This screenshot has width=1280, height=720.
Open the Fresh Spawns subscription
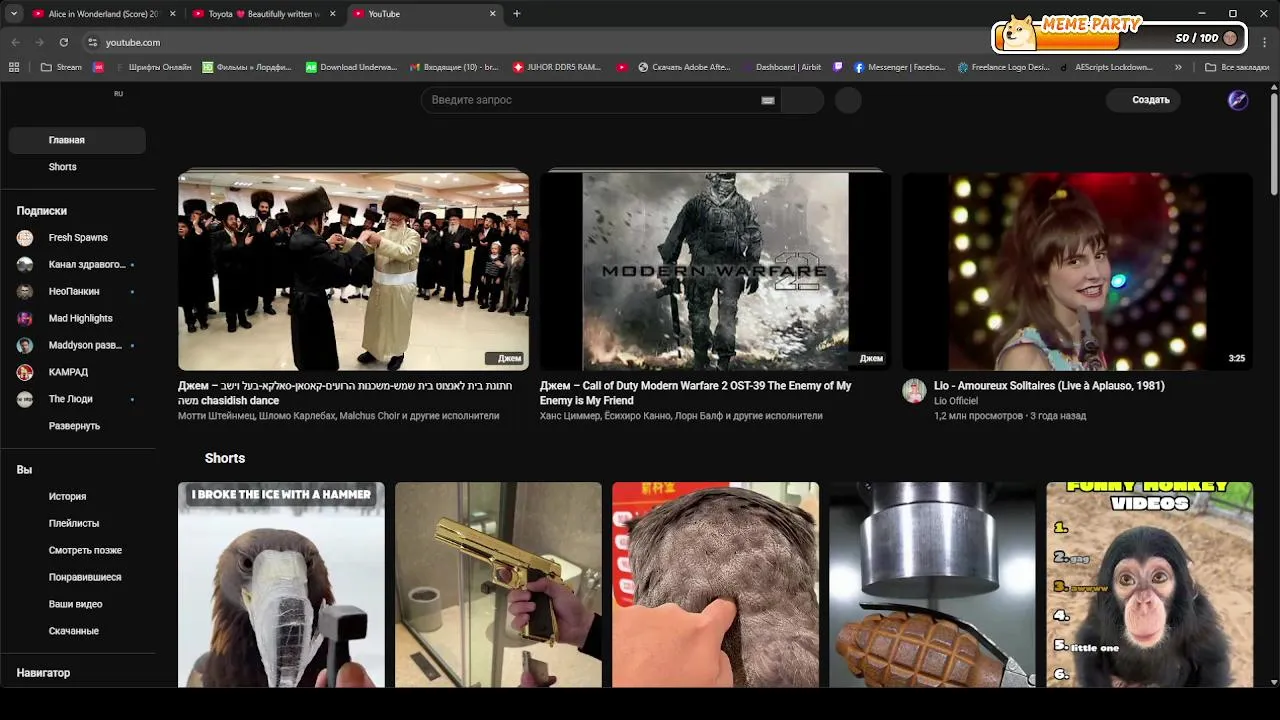pos(77,238)
